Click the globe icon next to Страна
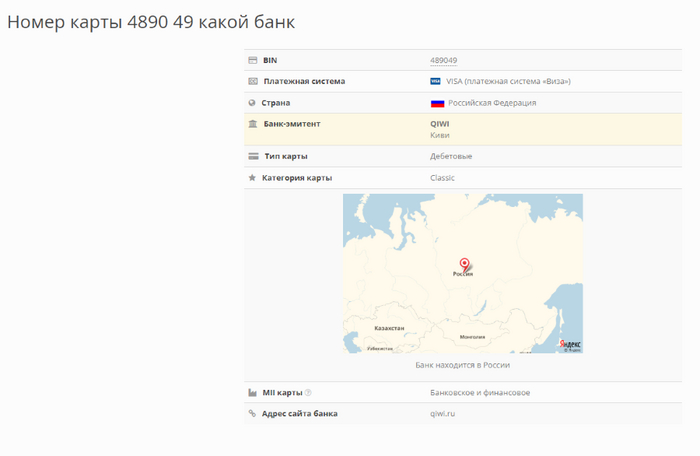700x456 pixels. [x=253, y=102]
